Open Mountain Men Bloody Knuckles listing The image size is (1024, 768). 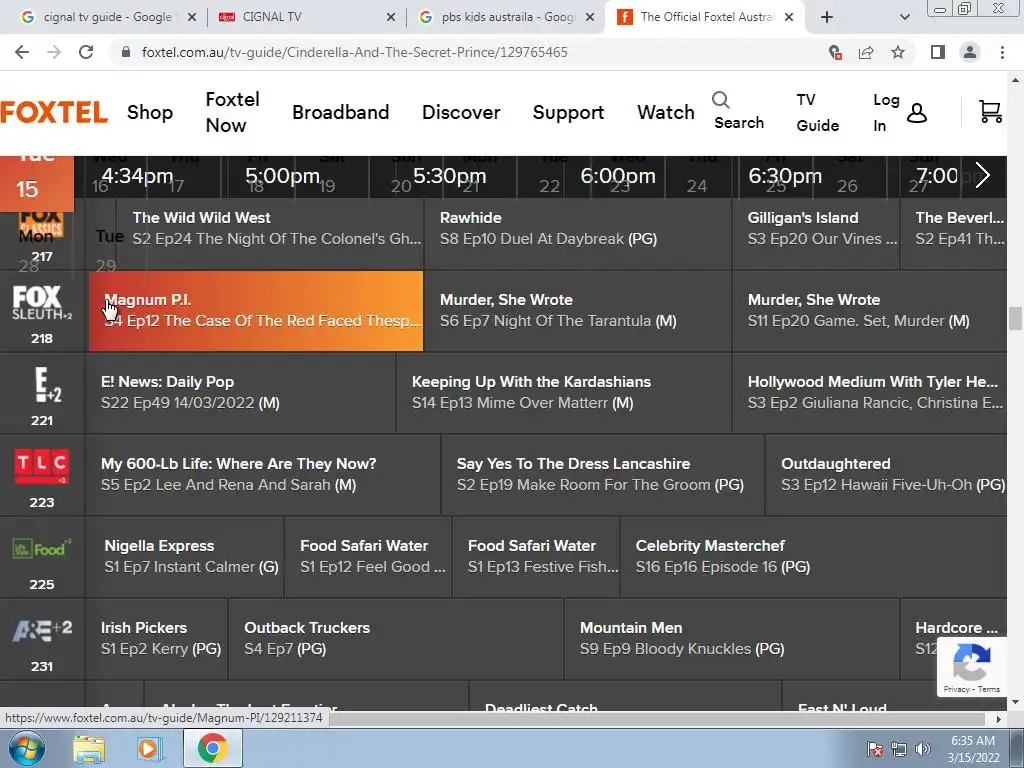(732, 639)
